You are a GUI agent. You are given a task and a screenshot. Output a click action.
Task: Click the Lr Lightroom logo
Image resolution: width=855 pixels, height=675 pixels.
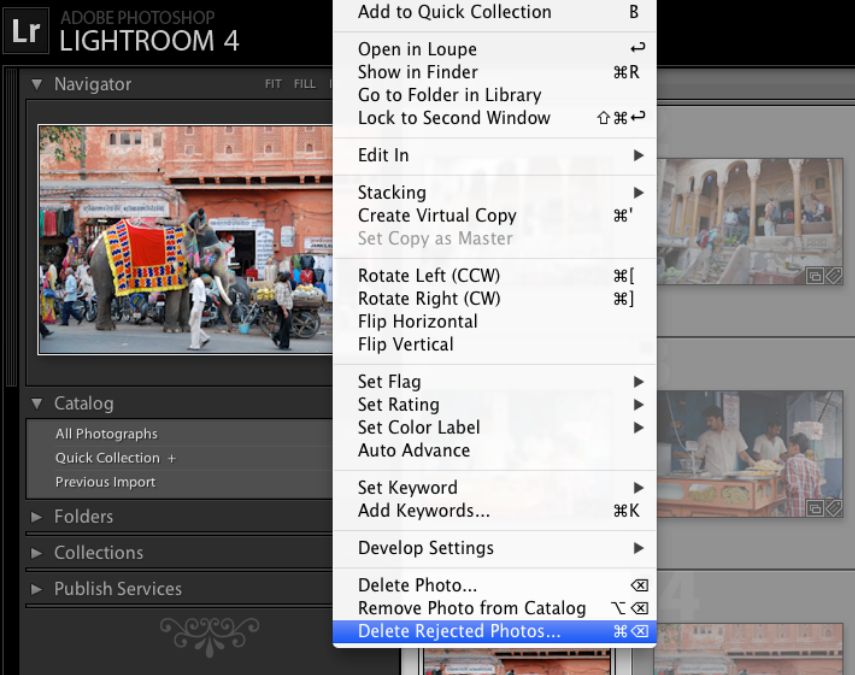[x=27, y=31]
